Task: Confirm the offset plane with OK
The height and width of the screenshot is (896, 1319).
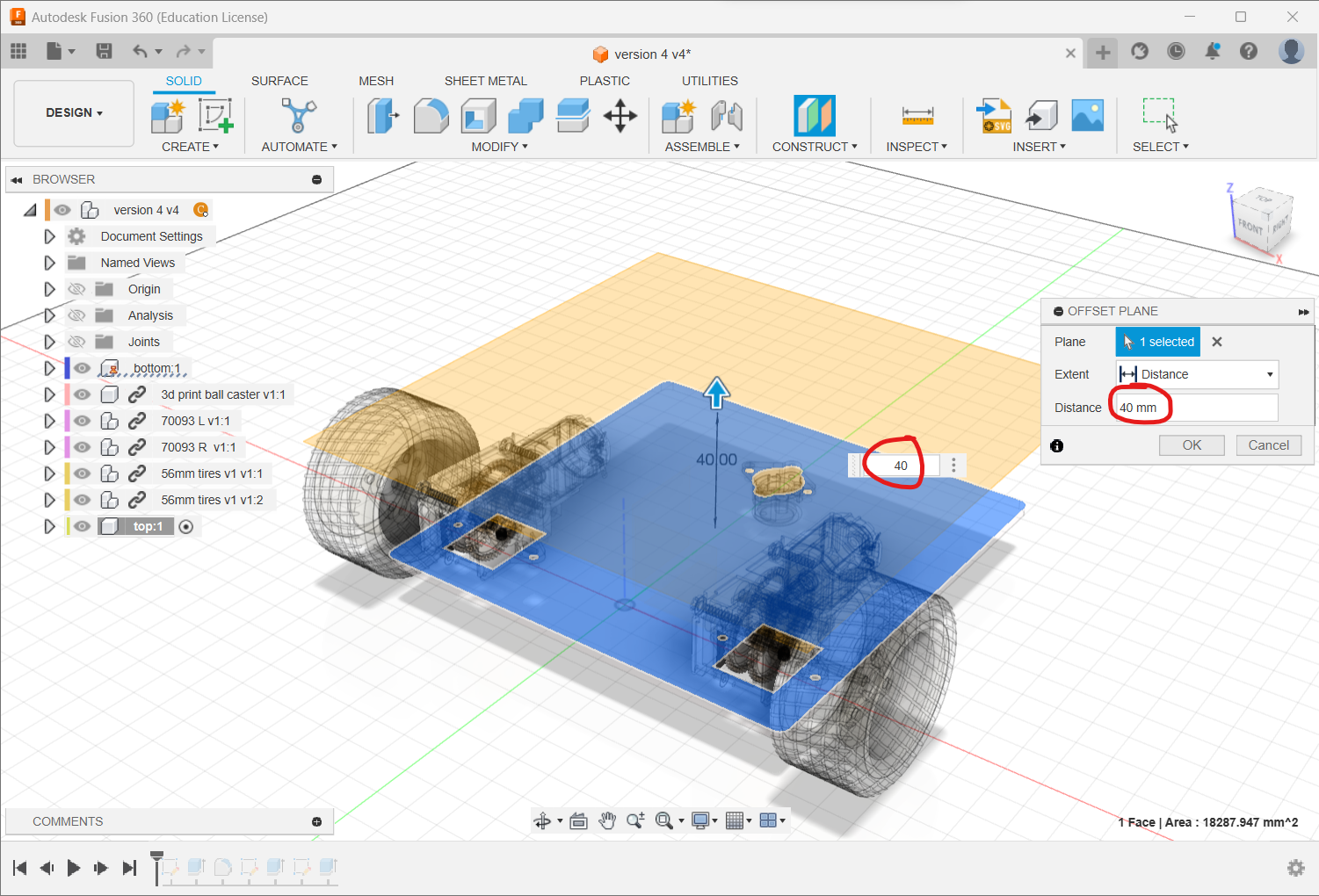Action: (1191, 445)
